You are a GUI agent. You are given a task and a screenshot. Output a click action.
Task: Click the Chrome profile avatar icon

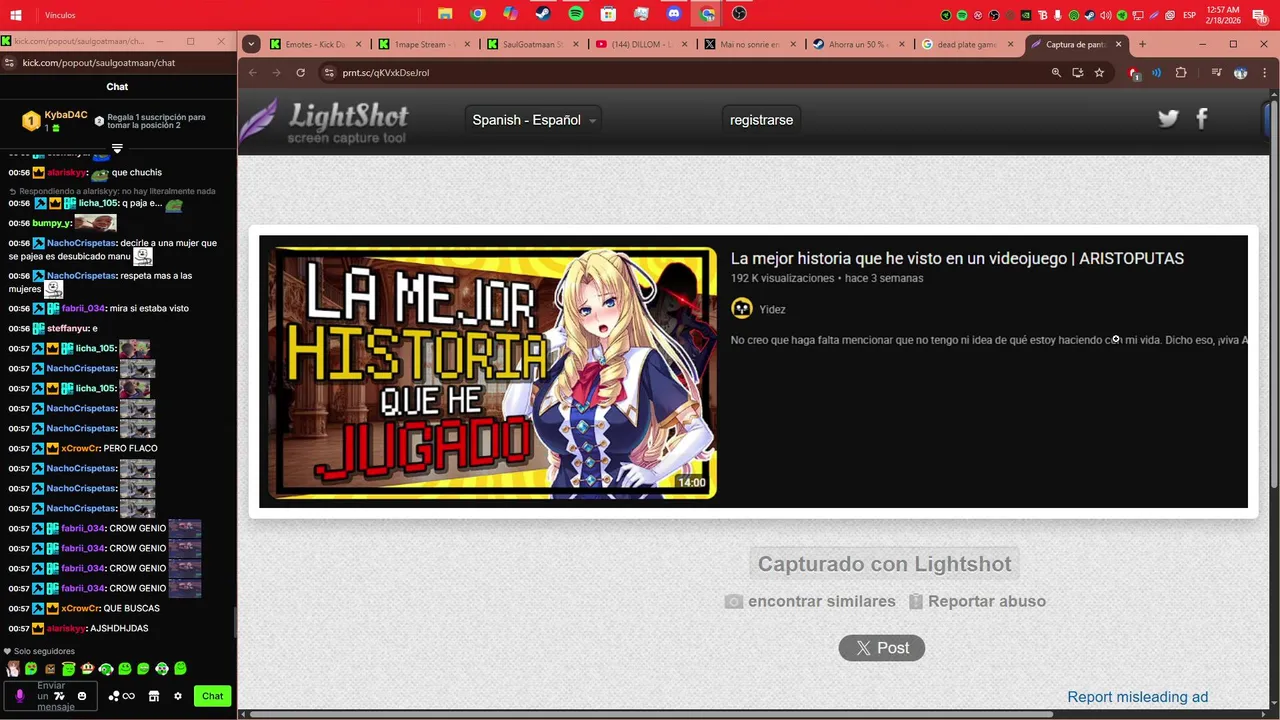tap(1241, 72)
